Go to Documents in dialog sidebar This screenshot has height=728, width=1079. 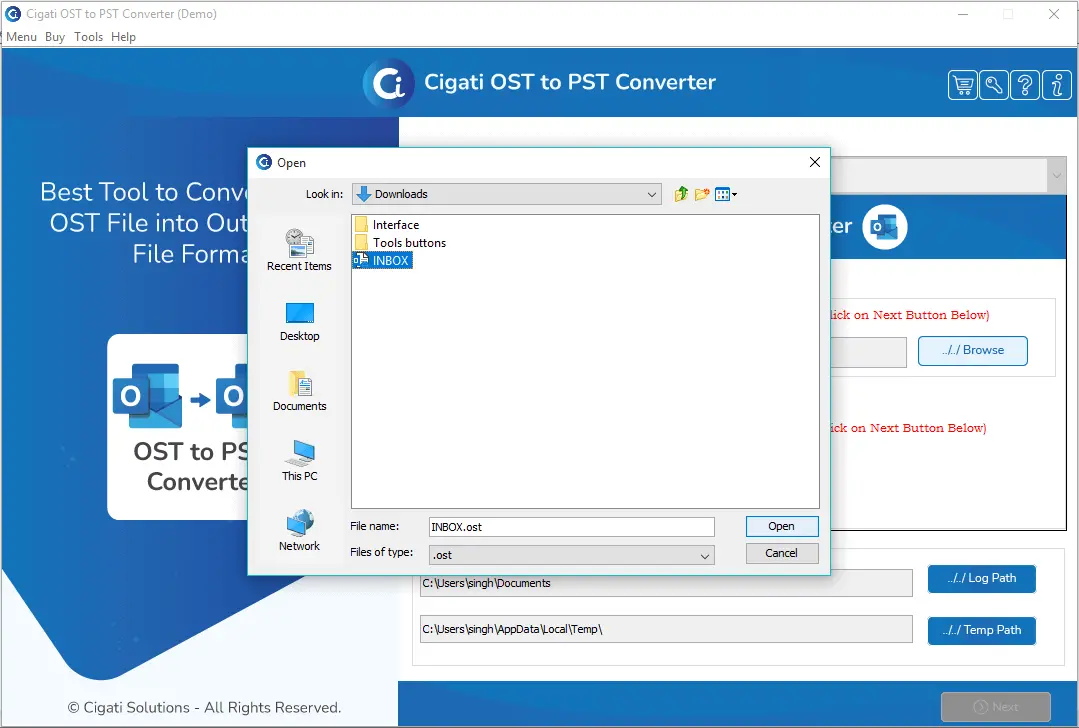pyautogui.click(x=299, y=391)
